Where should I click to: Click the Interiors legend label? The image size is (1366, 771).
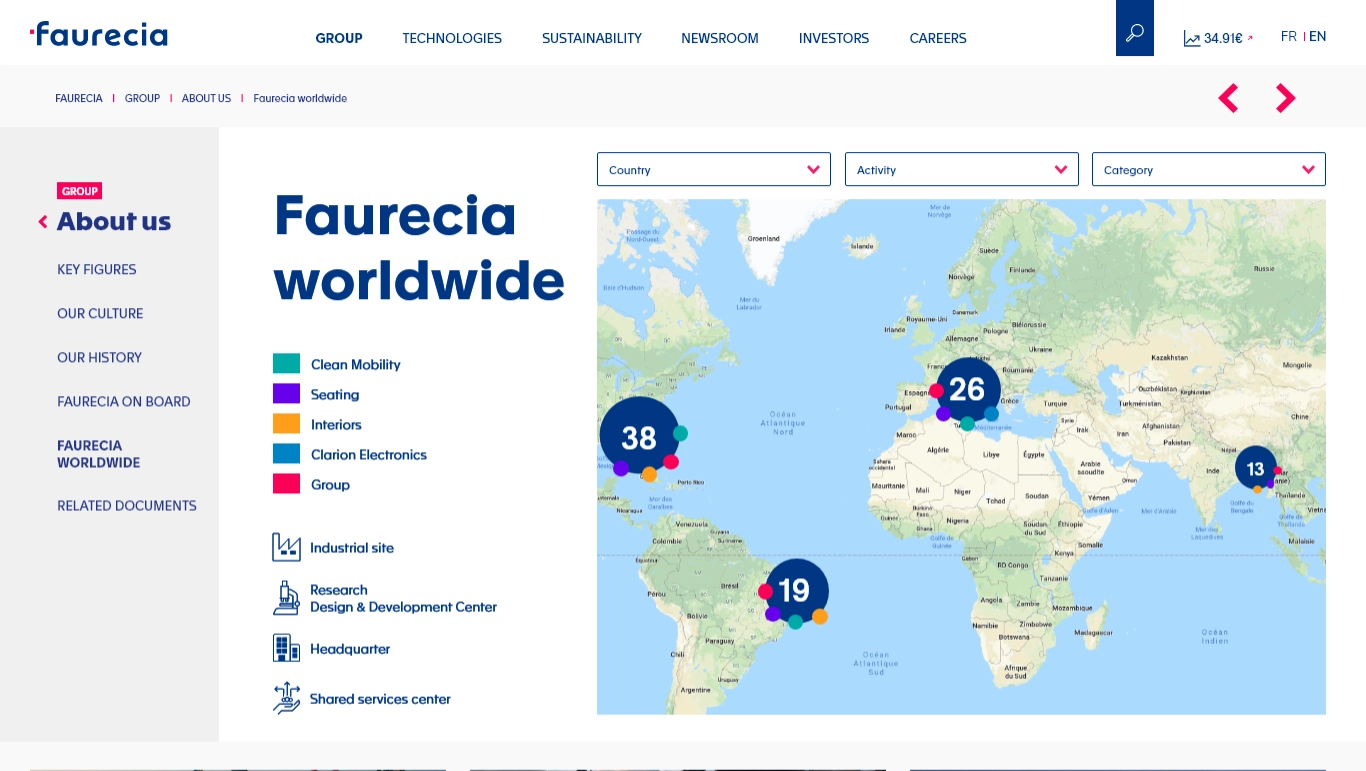coord(336,424)
